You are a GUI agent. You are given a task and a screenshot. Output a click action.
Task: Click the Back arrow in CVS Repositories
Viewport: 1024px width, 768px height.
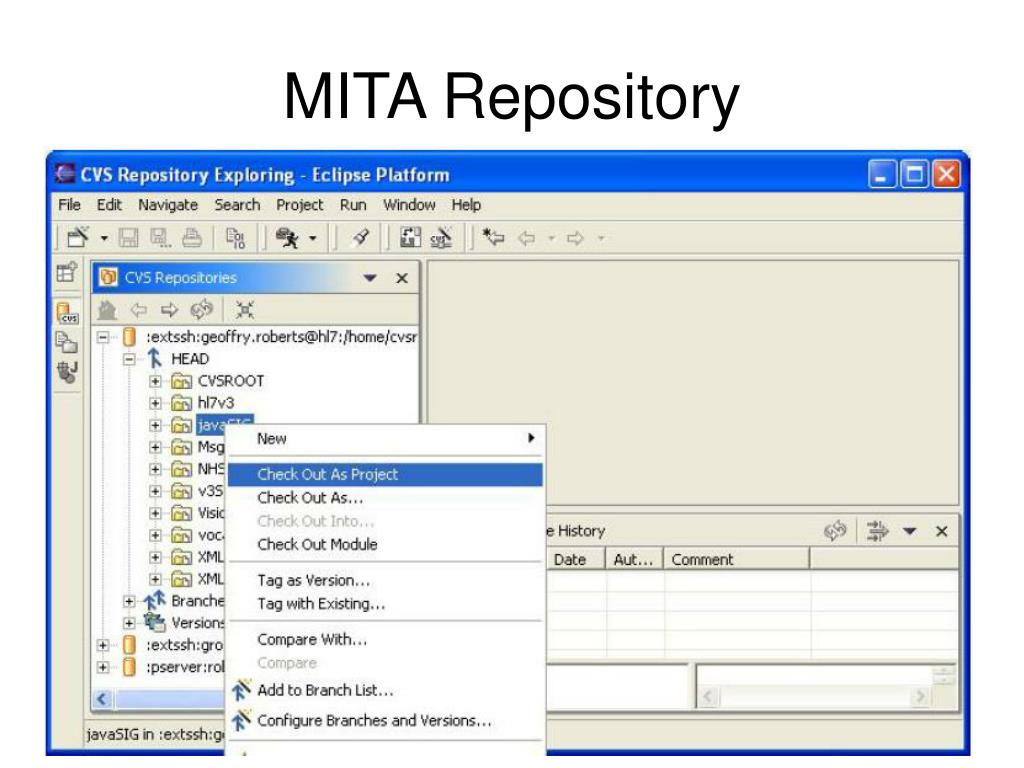click(x=138, y=310)
